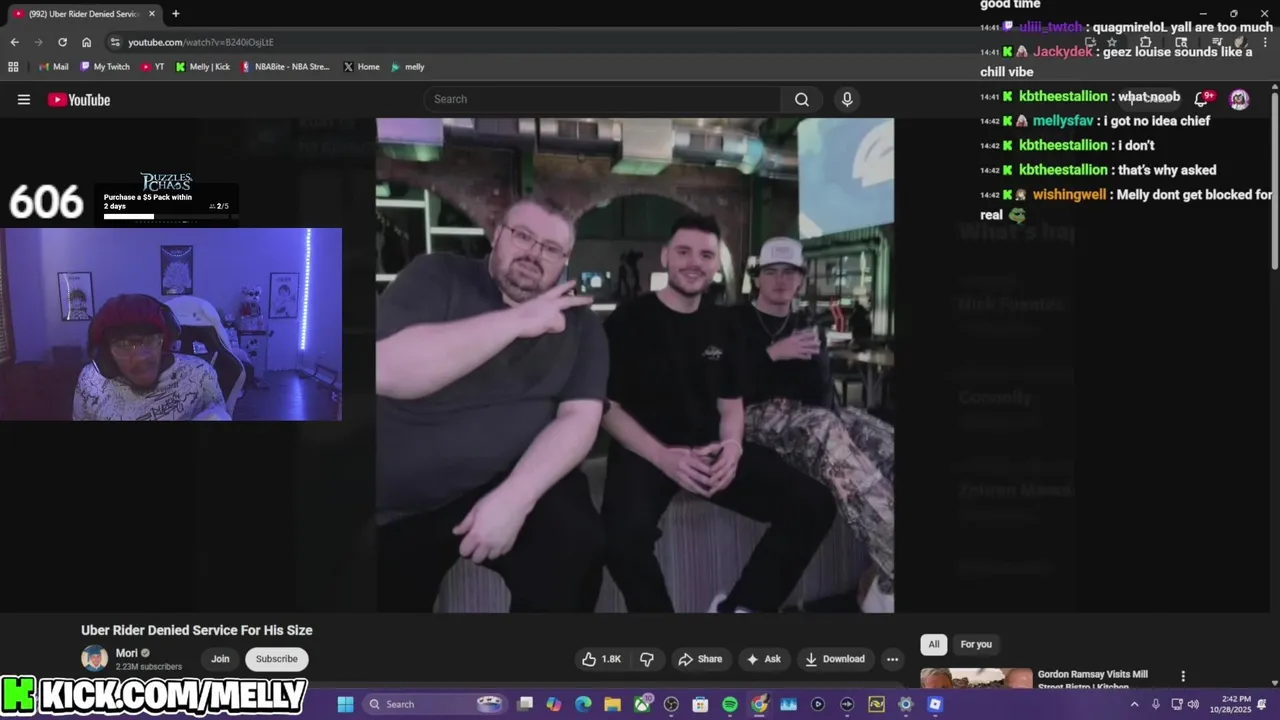The height and width of the screenshot is (720, 1280).
Task: Bookmark this page with star icon
Action: [x=1112, y=42]
